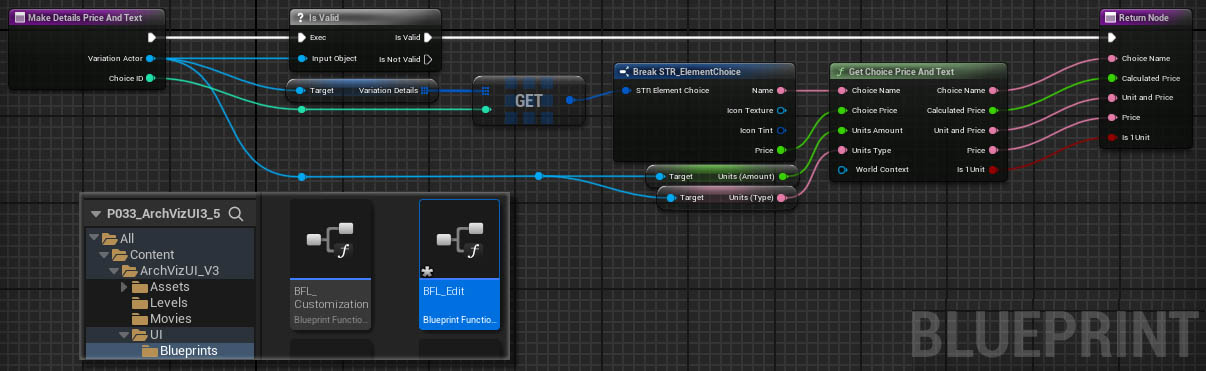
Task: Click the Is Valid exec output pin
Action: [428, 38]
